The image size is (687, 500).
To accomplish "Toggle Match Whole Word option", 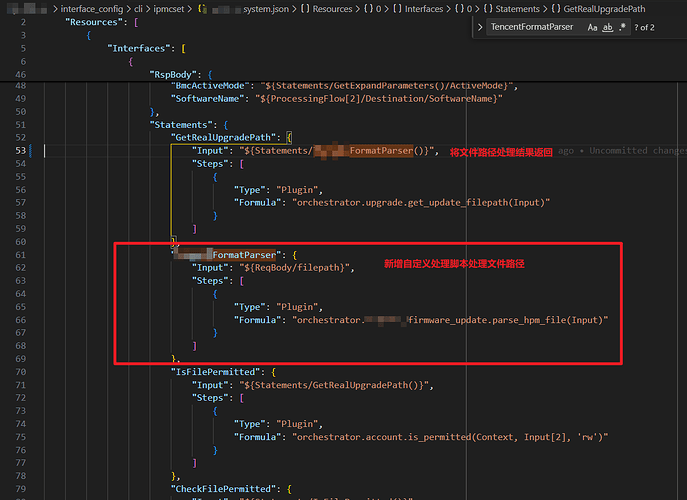I will (610, 27).
